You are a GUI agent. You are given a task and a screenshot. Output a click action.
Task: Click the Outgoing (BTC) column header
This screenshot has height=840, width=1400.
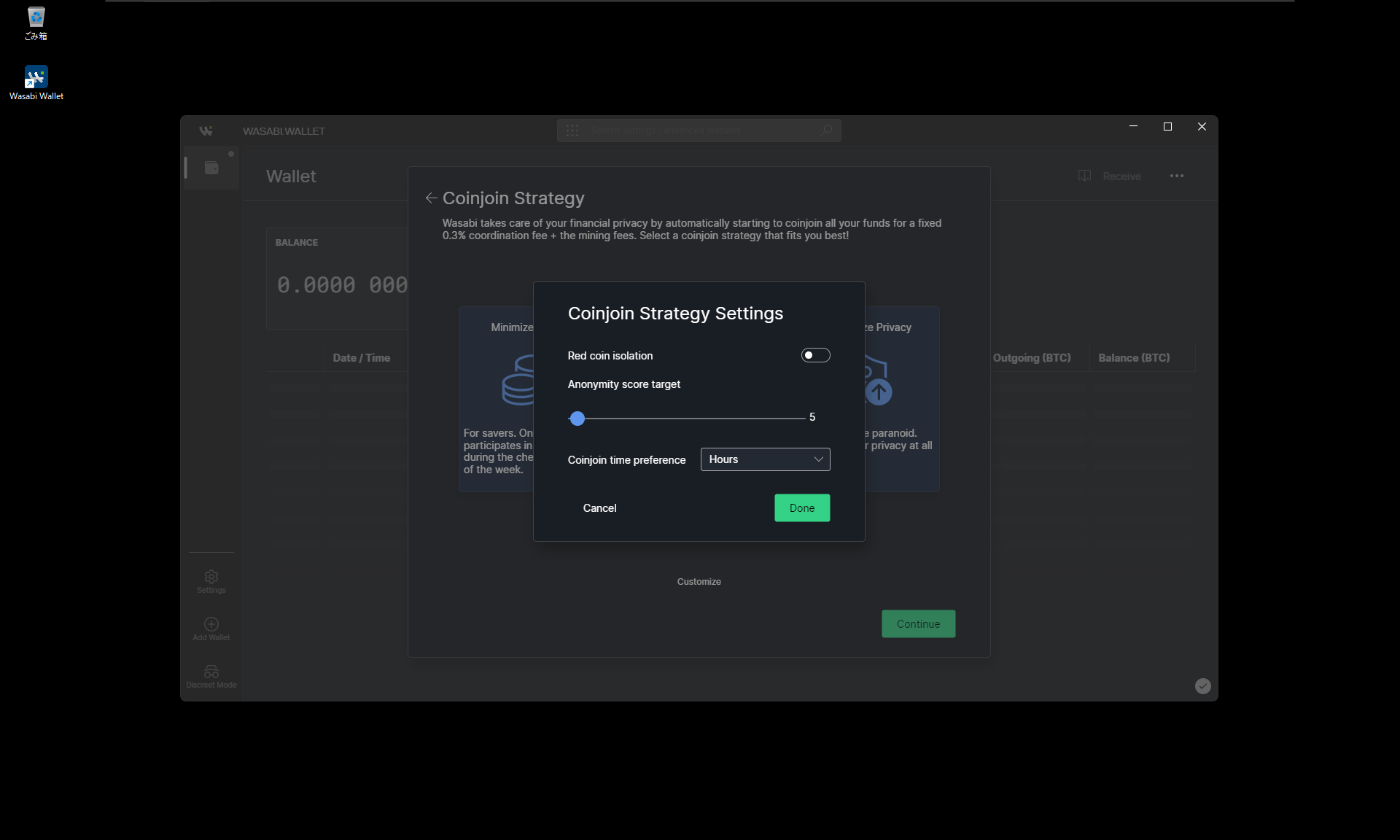pos(1032,358)
